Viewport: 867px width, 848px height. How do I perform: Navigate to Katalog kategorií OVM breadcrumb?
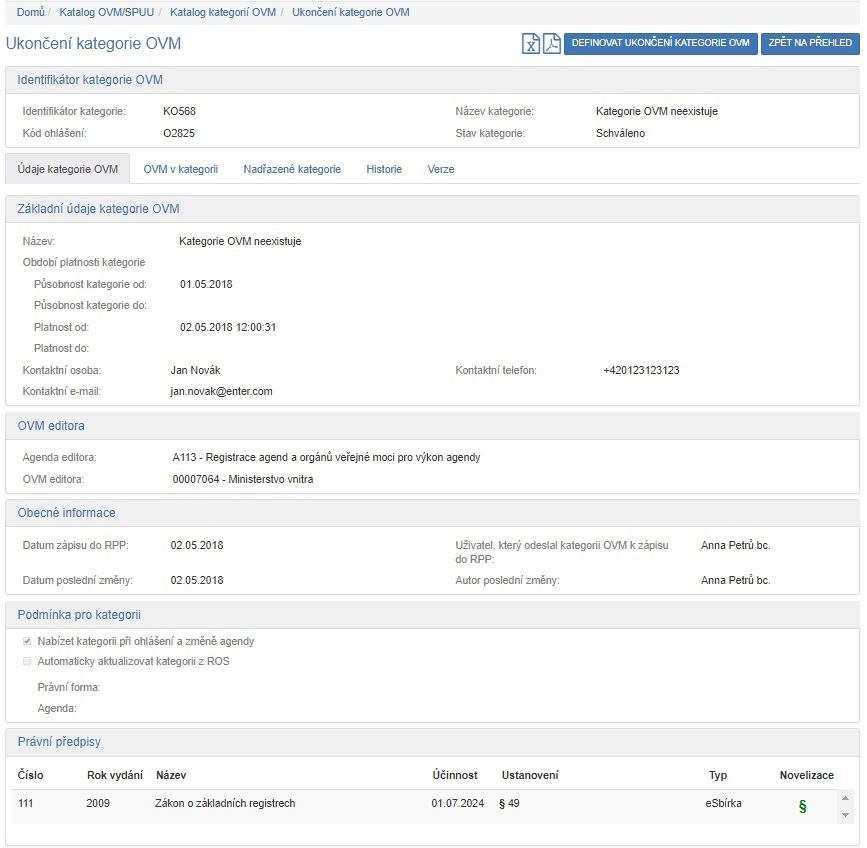click(222, 12)
